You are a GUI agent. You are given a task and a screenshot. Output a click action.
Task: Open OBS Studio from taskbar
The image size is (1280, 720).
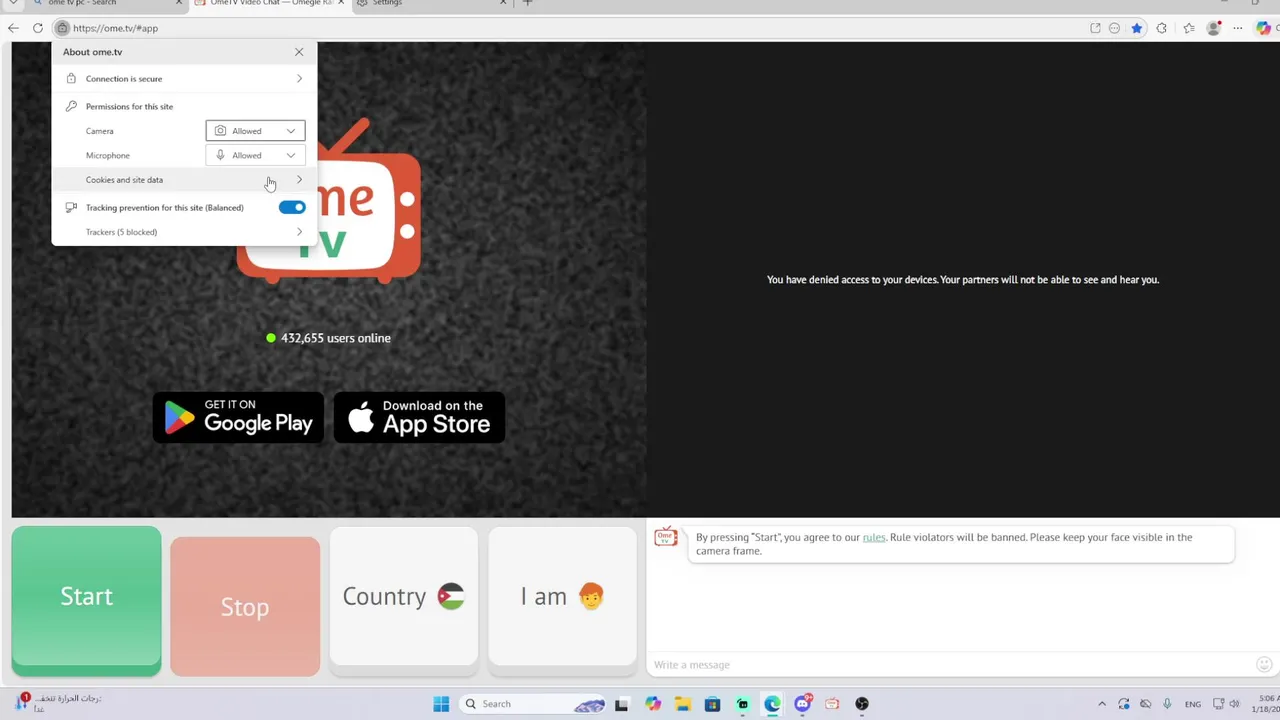862,704
